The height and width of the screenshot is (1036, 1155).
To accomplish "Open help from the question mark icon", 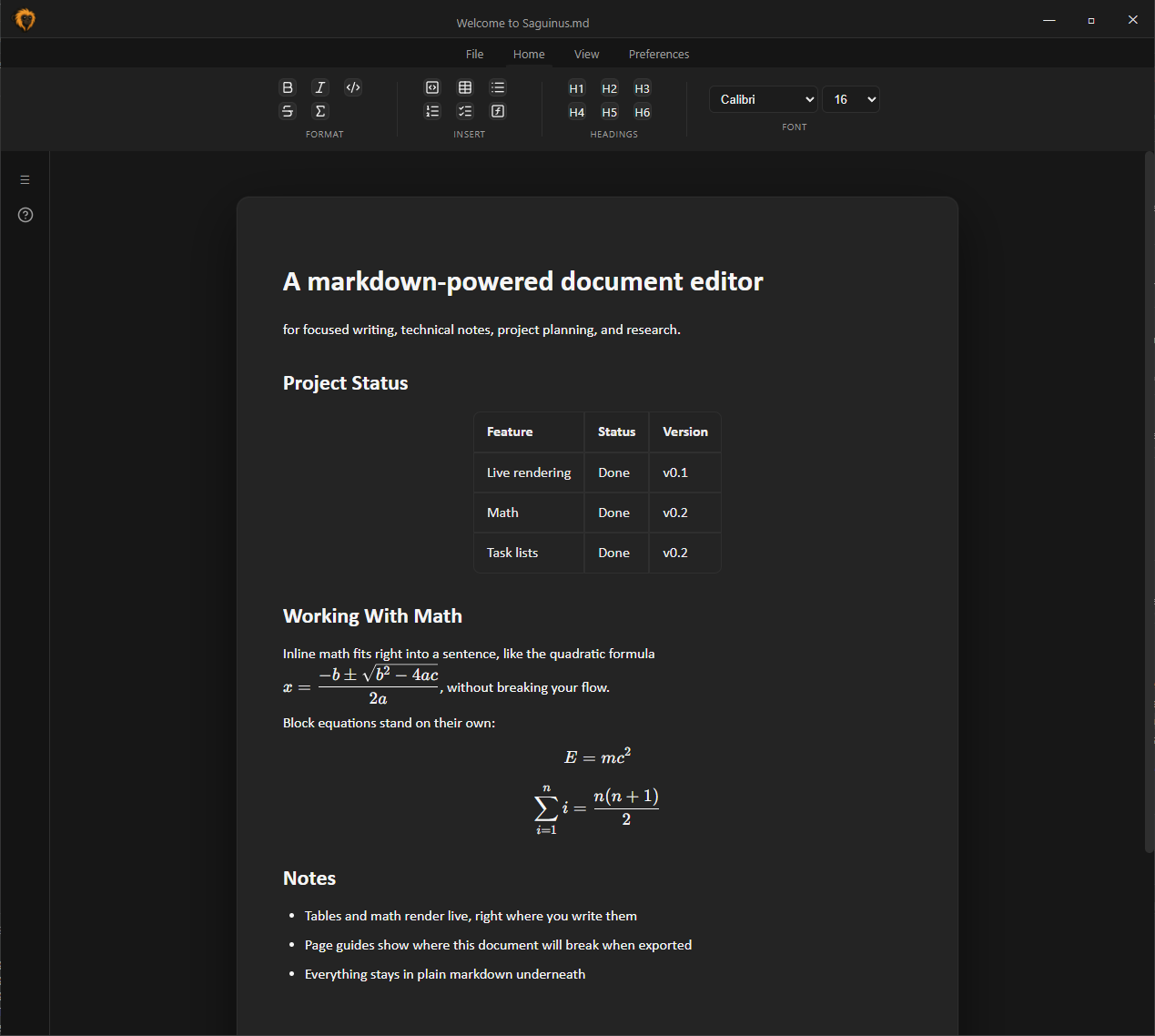I will click(25, 215).
